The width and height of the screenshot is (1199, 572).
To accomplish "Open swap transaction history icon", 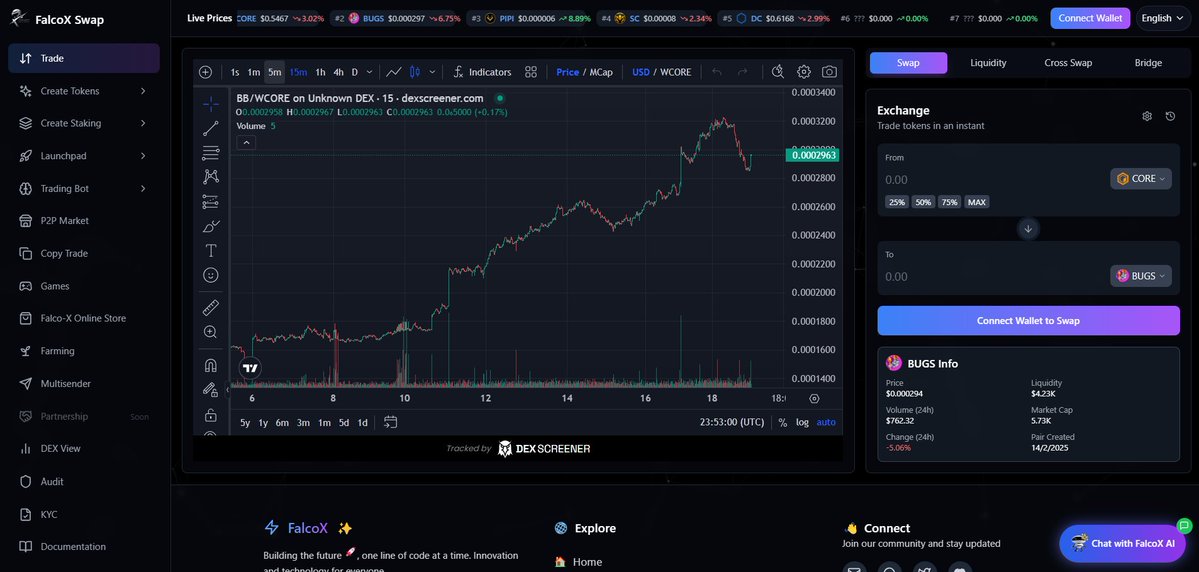I will coord(1170,116).
